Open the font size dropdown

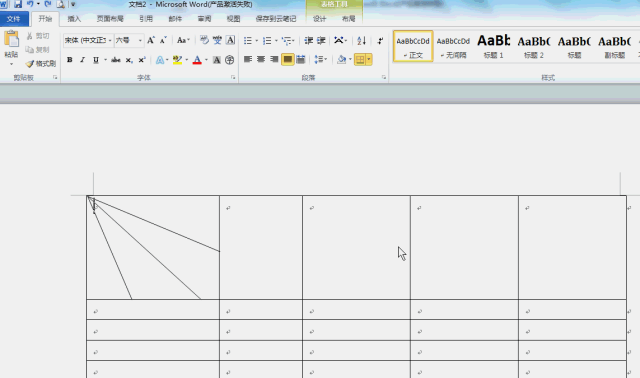(x=140, y=40)
